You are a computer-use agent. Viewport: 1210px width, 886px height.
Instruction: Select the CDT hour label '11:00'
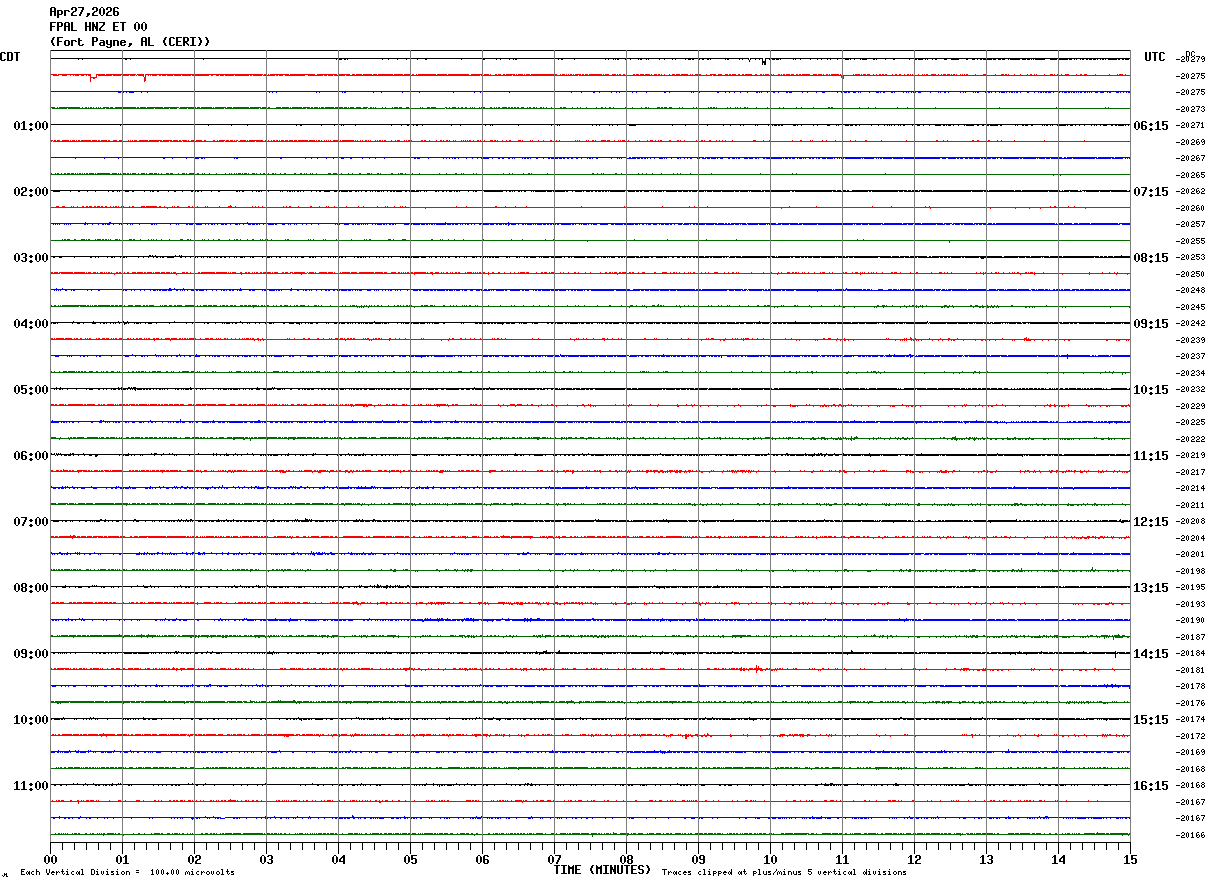[x=31, y=786]
